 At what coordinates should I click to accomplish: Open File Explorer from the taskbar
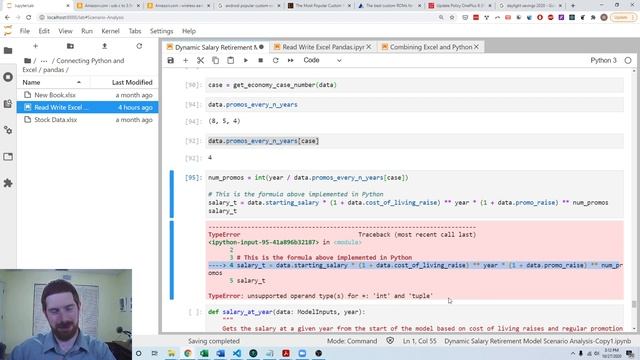coord(171,353)
